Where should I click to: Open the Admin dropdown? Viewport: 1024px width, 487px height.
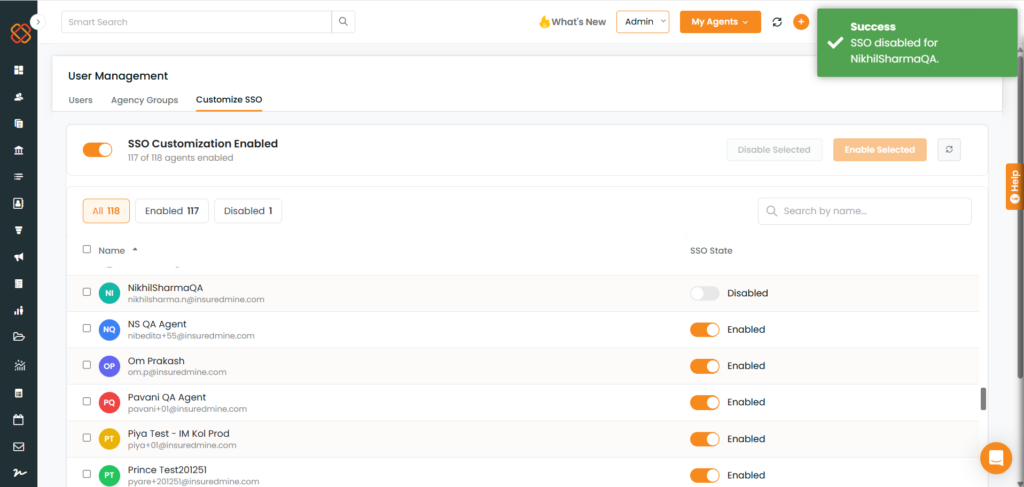pyautogui.click(x=643, y=22)
